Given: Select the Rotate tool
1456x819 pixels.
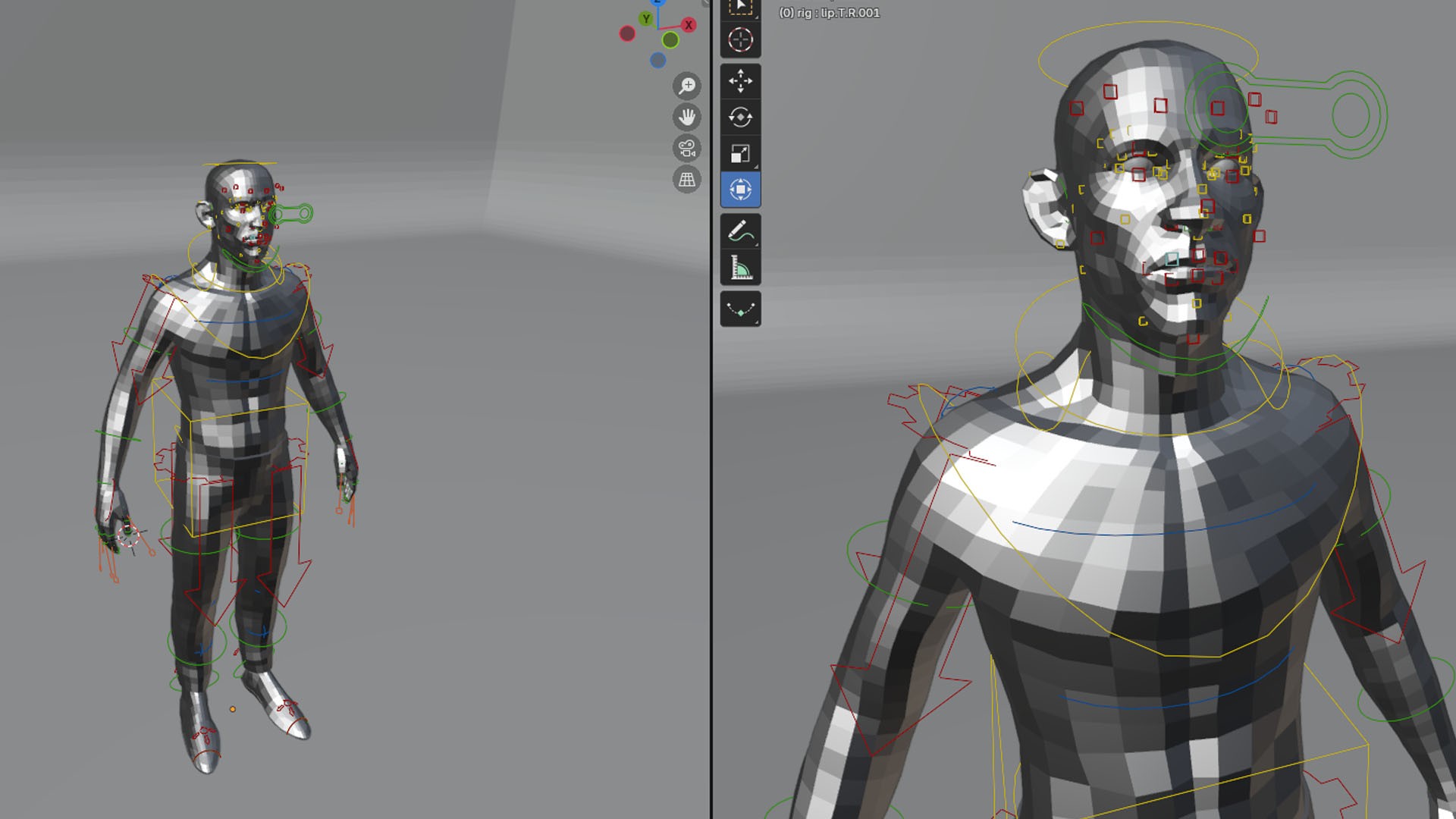Looking at the screenshot, I should [x=740, y=118].
